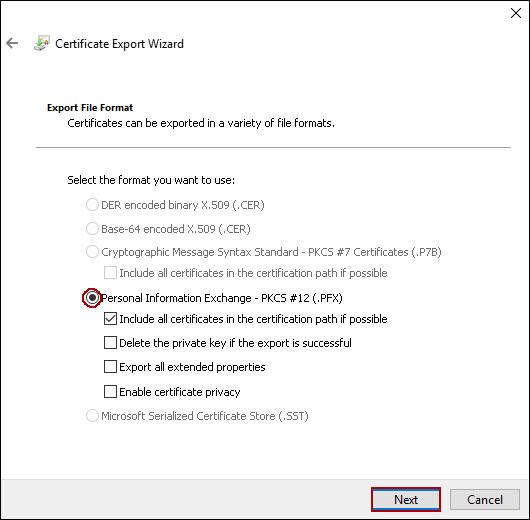Uncheck Include all certificates checkbox under PFX
This screenshot has height=520, width=530.
pos(110,319)
